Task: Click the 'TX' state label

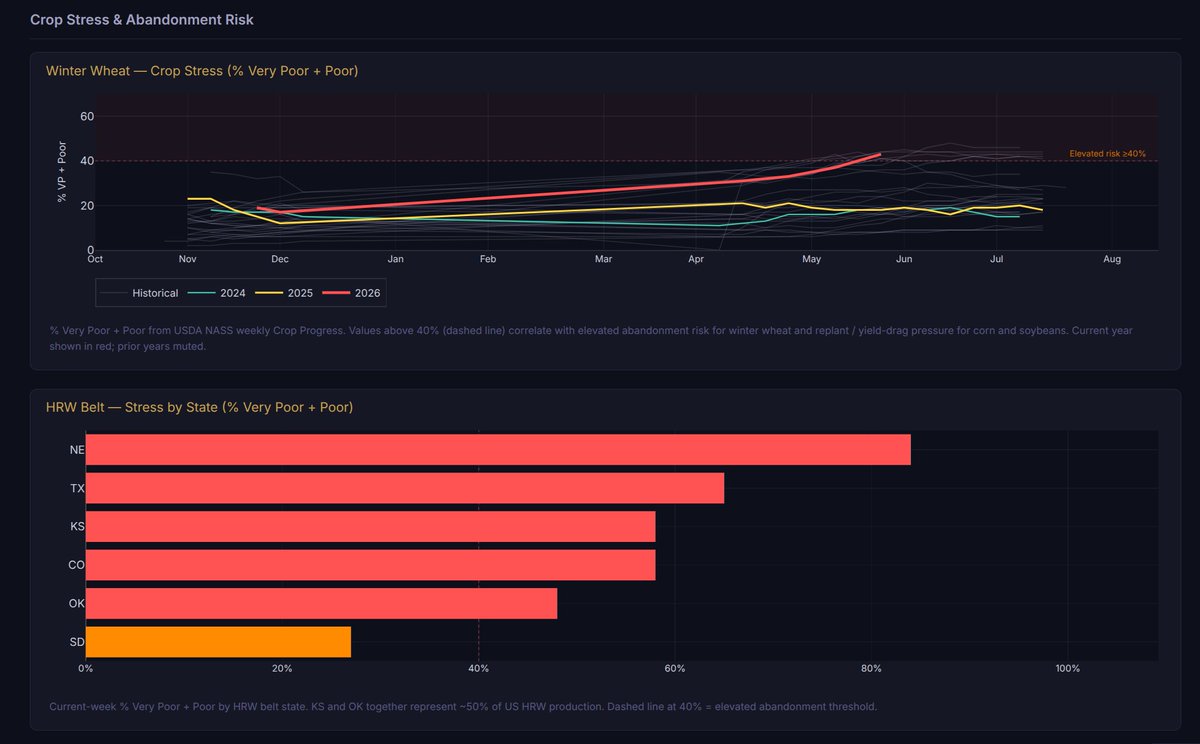Action: [77, 489]
